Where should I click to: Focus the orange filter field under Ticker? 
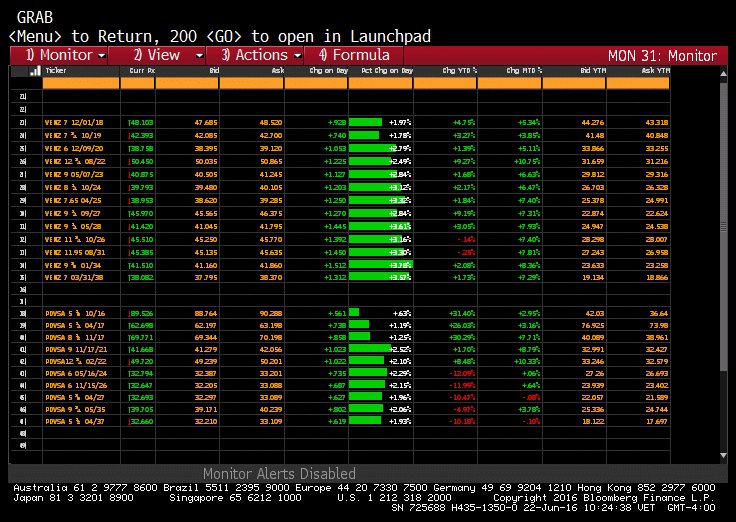click(x=81, y=83)
